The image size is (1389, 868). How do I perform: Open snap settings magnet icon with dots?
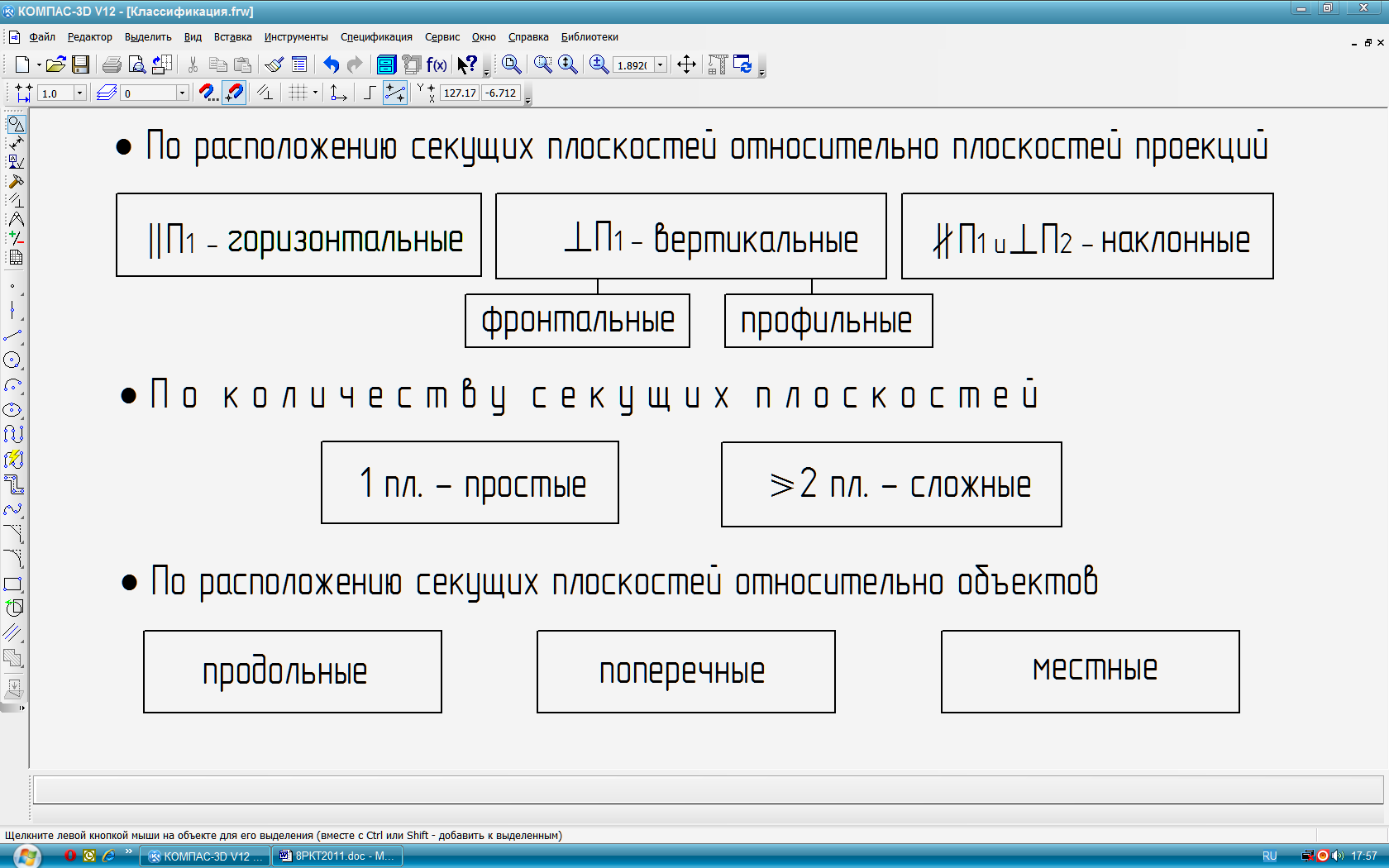point(208,93)
